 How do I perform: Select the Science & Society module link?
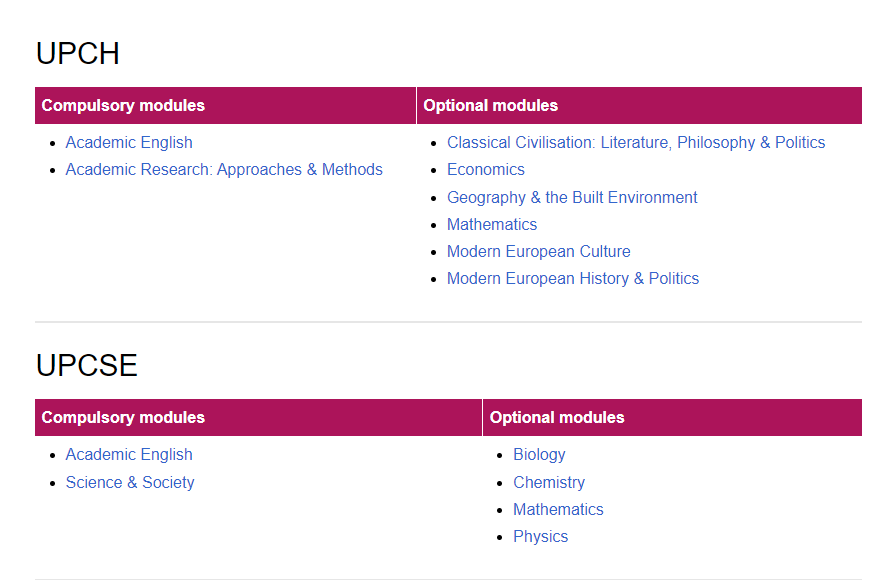[130, 482]
